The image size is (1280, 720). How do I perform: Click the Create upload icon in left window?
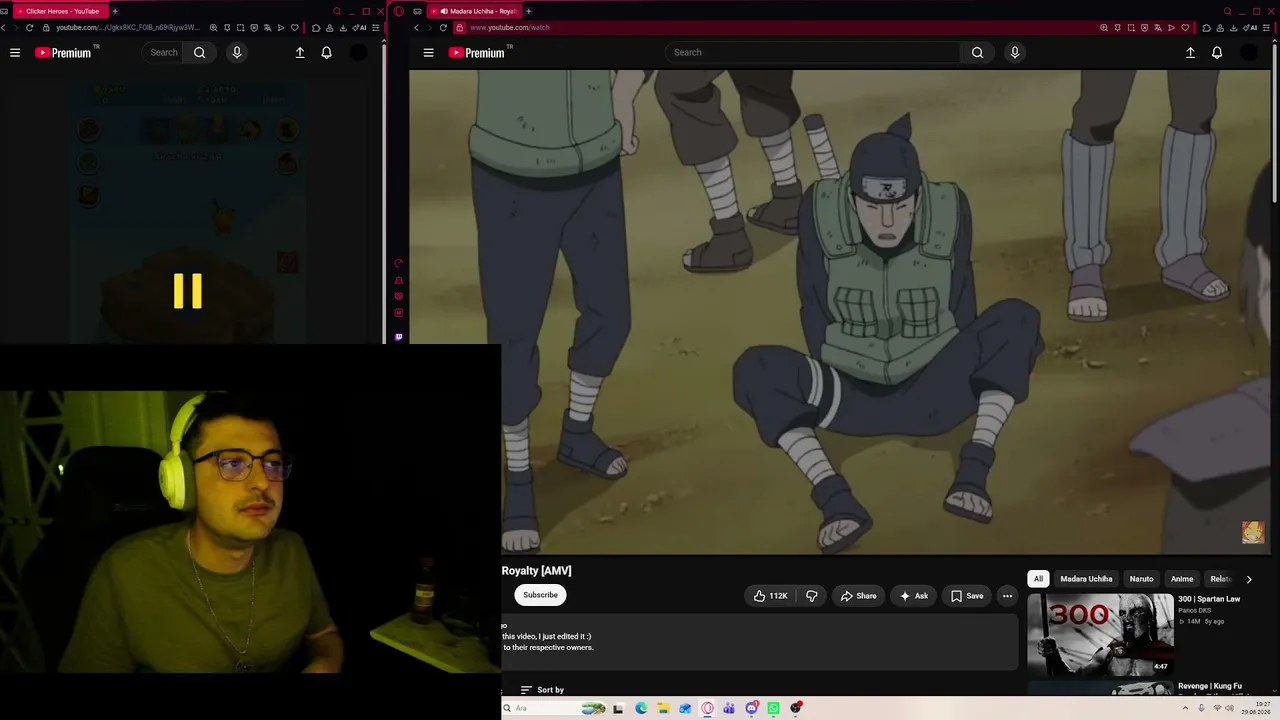tap(300, 53)
